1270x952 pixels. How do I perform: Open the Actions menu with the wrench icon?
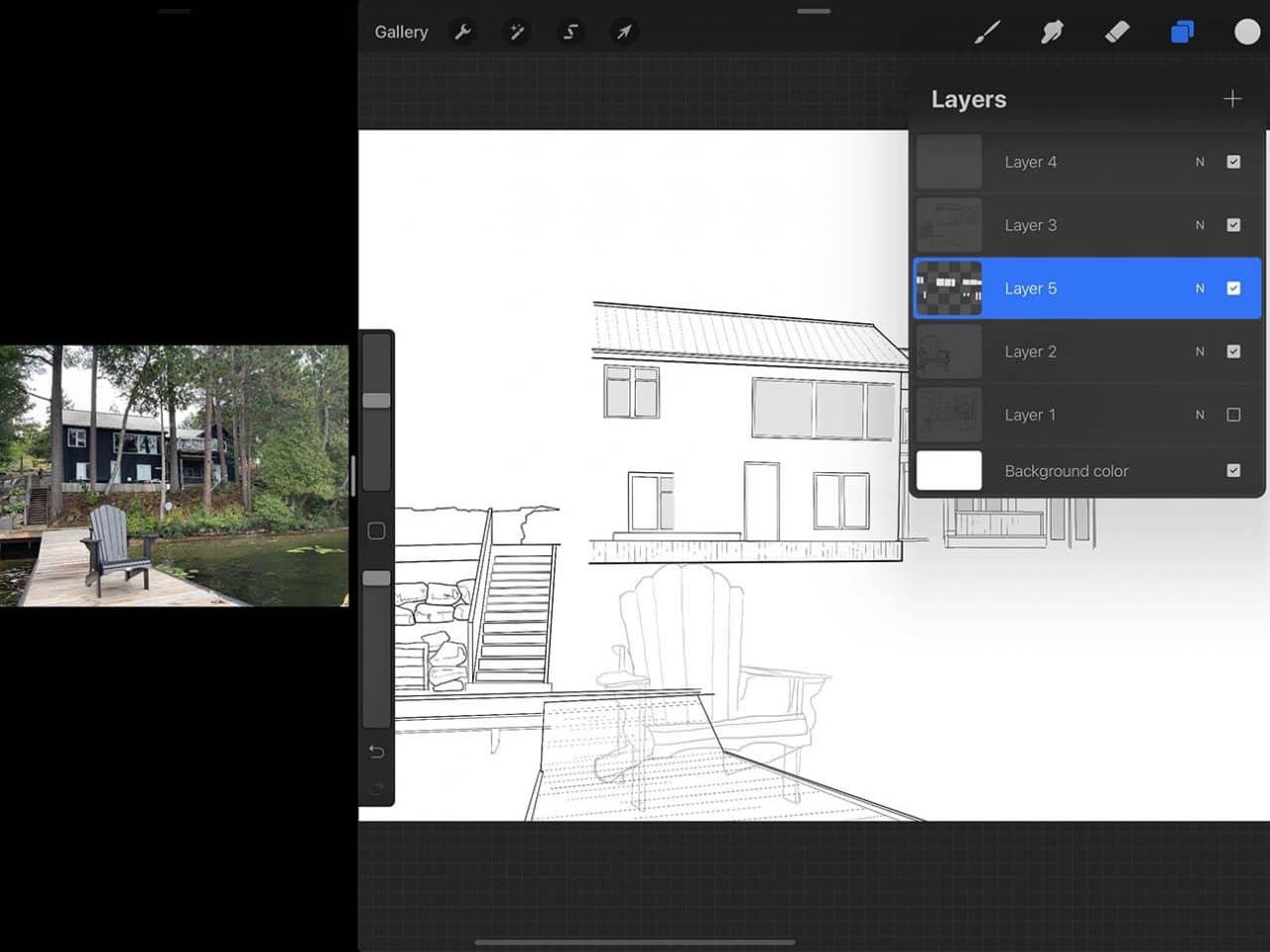click(x=462, y=32)
